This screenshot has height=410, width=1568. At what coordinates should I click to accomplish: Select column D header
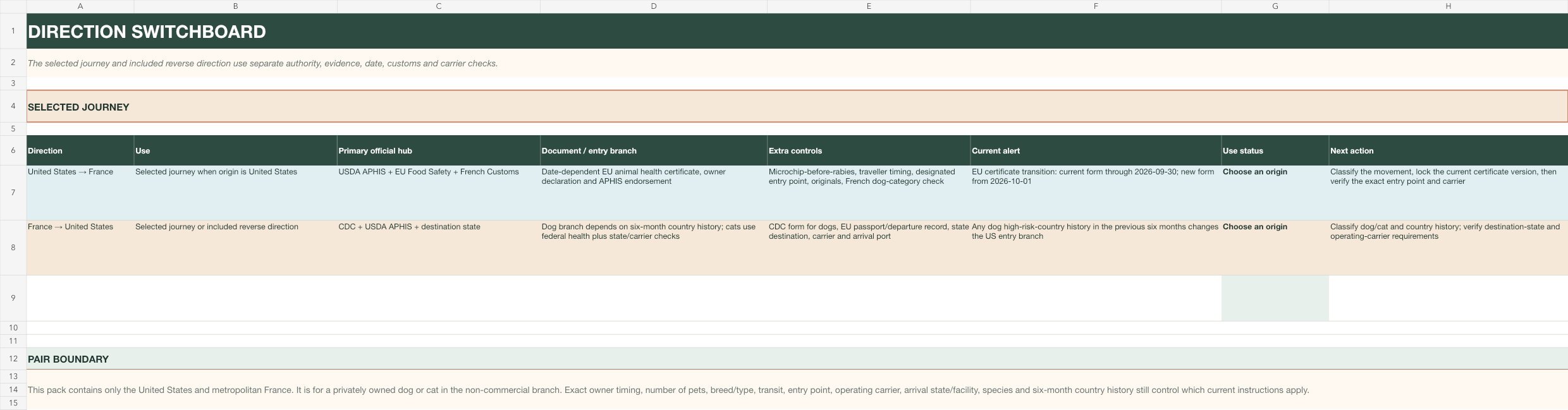(x=654, y=6)
